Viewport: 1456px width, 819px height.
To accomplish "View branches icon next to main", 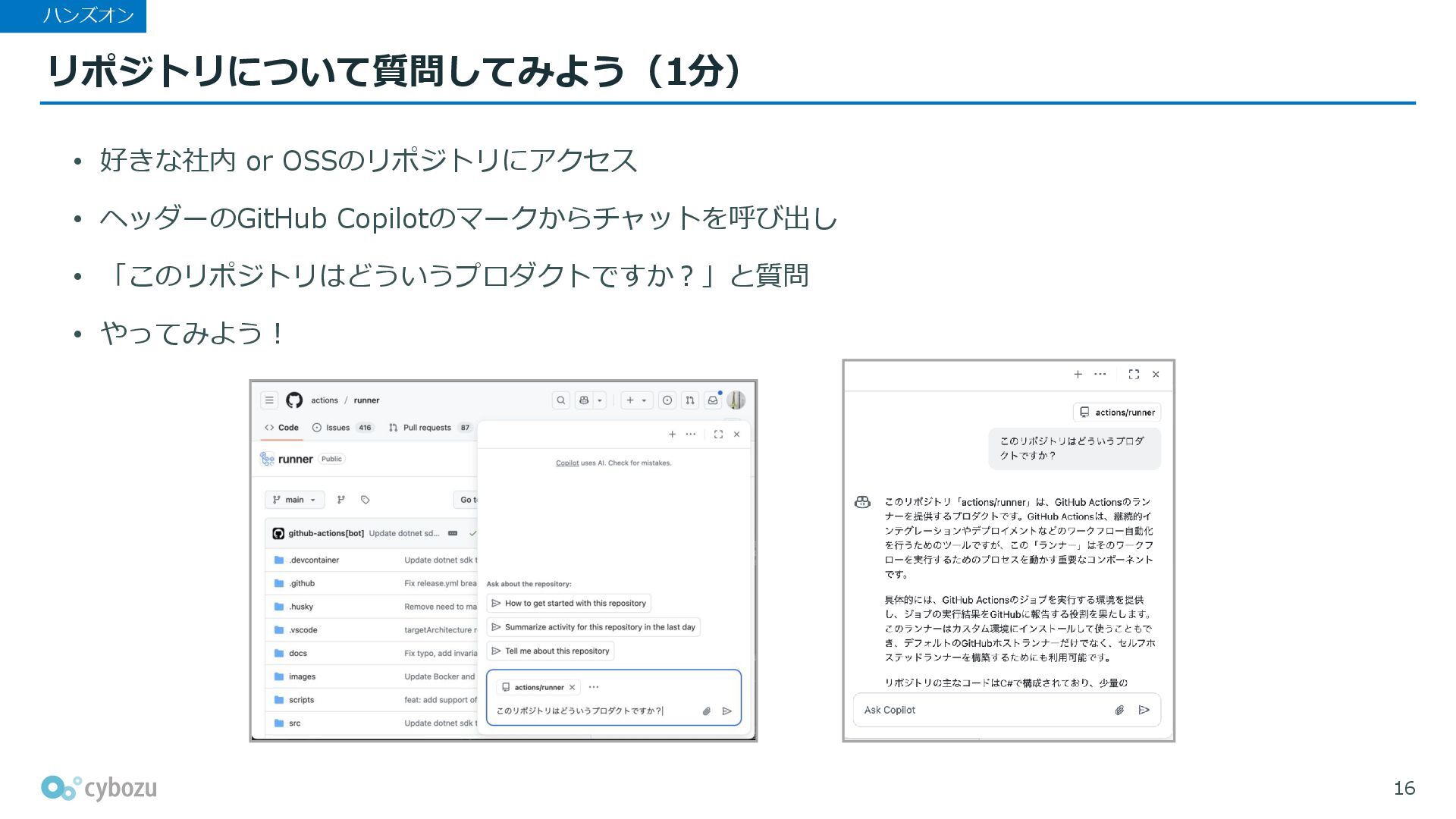I will click(341, 500).
